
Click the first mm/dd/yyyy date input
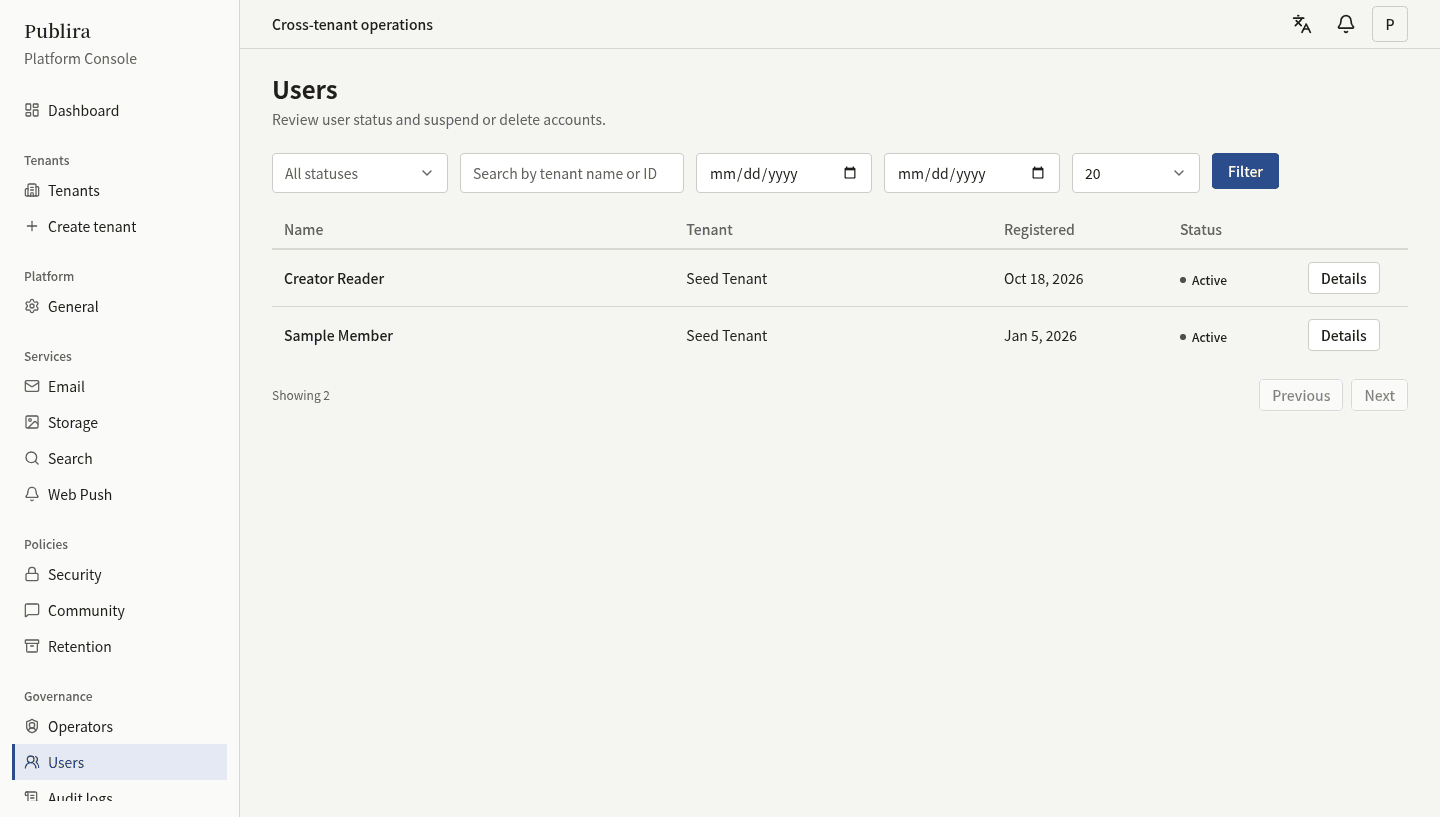784,173
